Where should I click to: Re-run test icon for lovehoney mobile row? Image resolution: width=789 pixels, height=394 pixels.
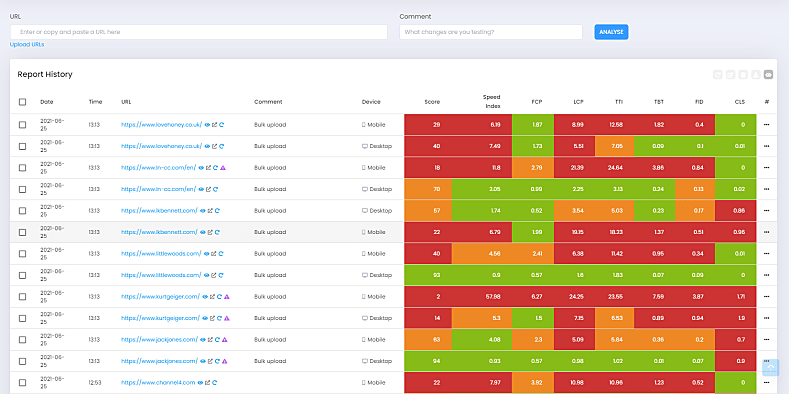222,125
